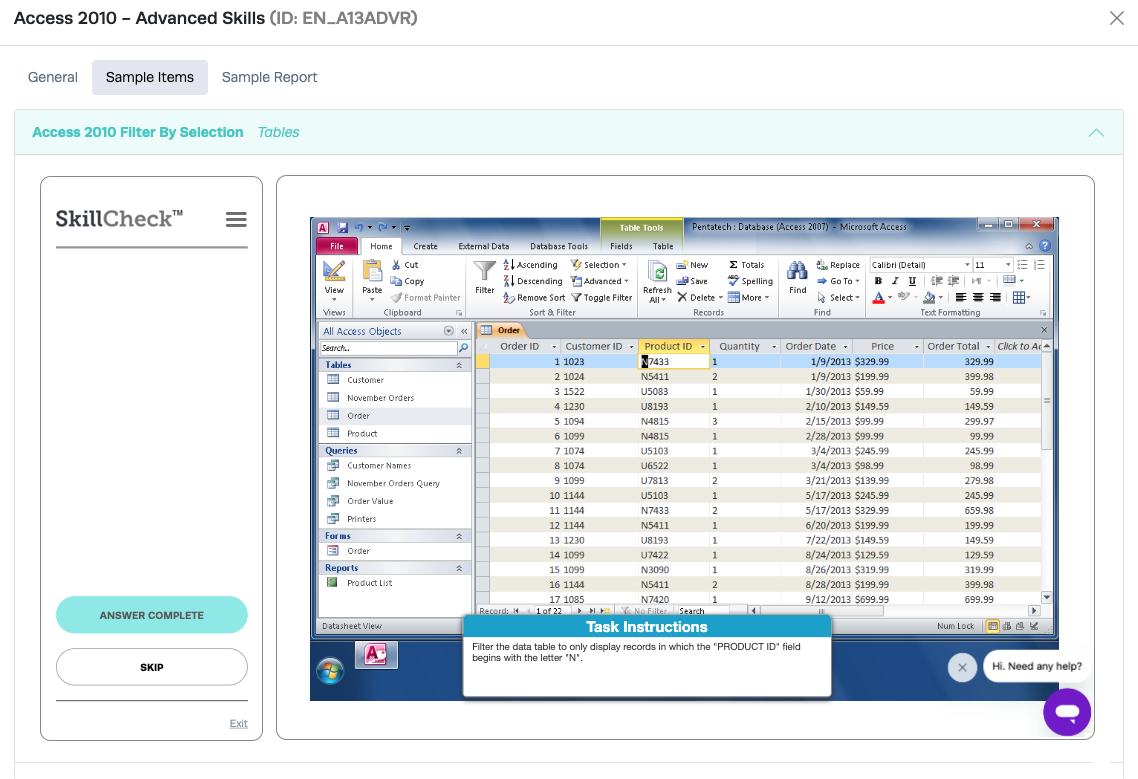Align text right in Text Formatting

996,298
